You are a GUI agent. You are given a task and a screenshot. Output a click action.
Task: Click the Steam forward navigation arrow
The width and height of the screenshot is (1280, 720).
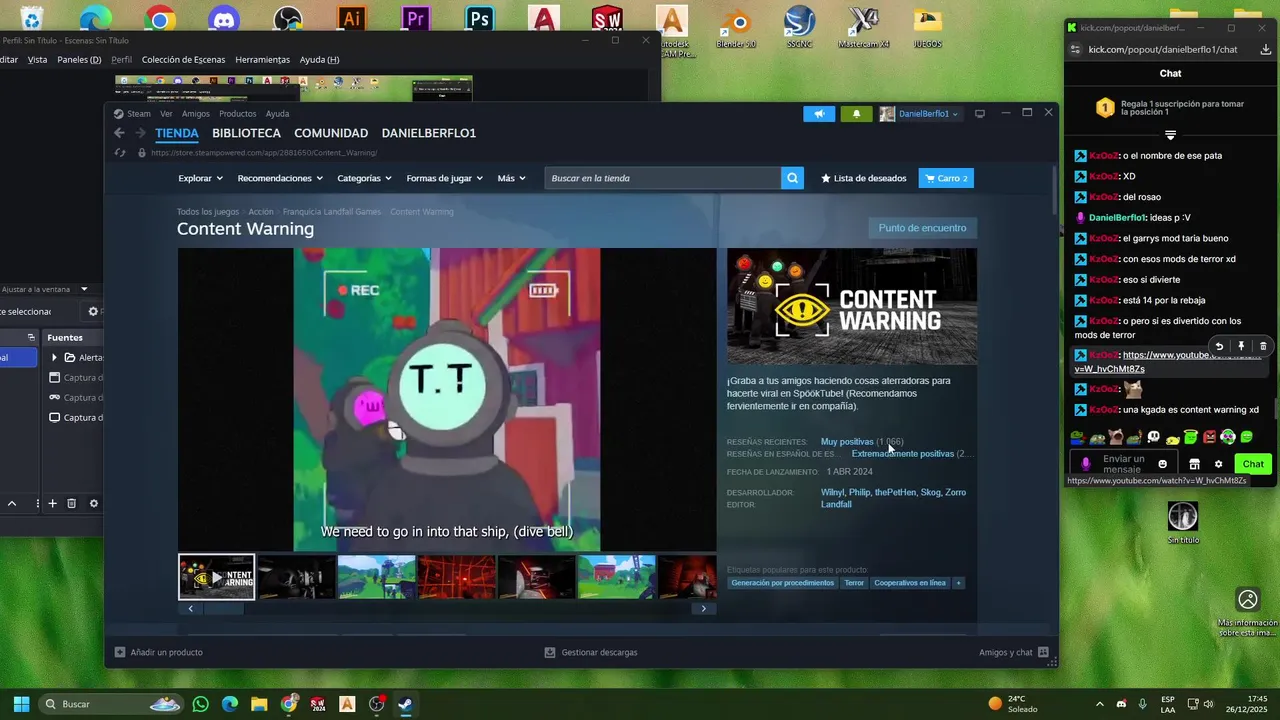click(141, 133)
